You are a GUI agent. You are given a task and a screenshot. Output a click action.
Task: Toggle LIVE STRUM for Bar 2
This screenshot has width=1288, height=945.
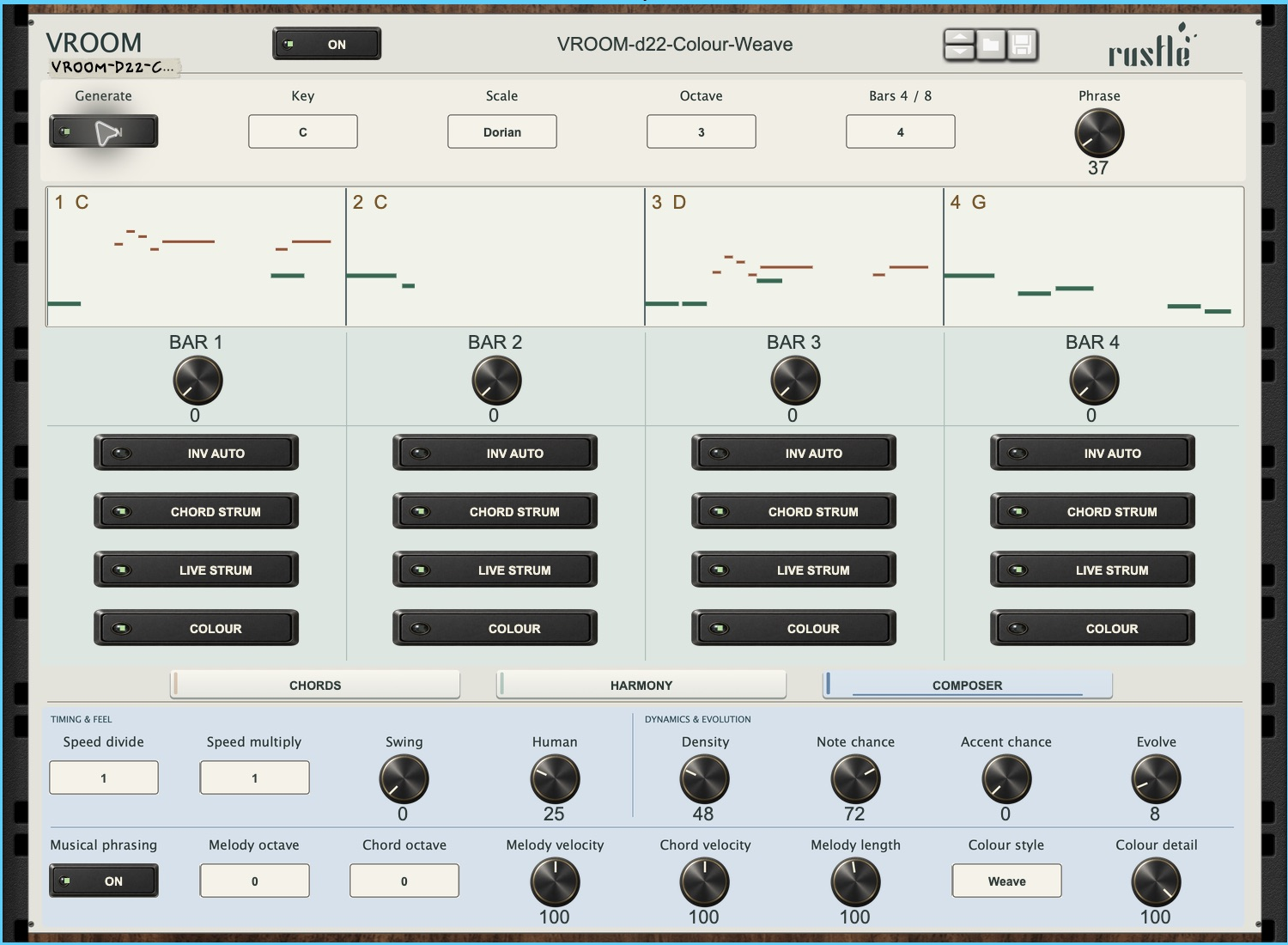click(495, 570)
